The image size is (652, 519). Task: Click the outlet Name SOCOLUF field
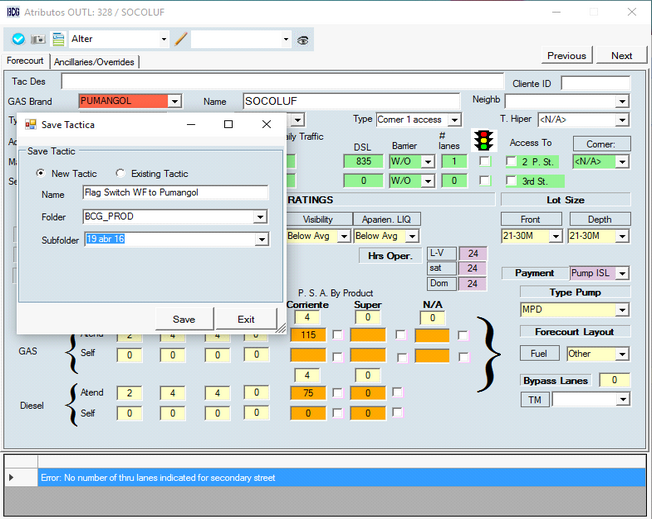[x=351, y=101]
